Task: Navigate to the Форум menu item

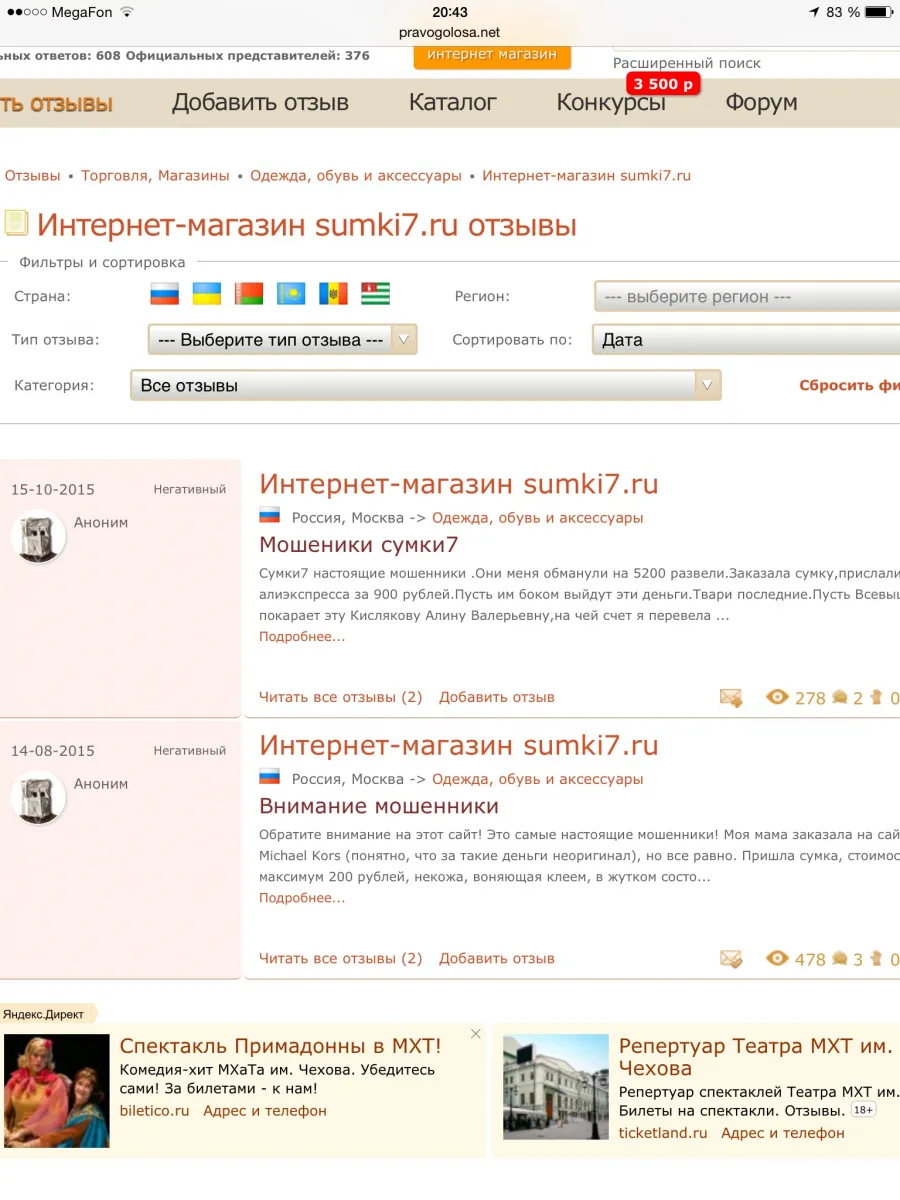Action: coord(761,102)
